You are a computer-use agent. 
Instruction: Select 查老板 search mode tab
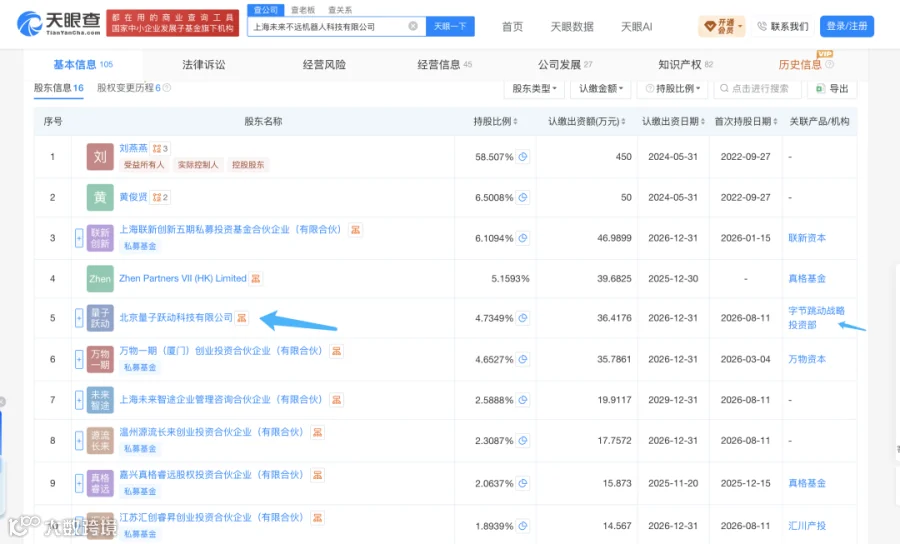pyautogui.click(x=302, y=10)
